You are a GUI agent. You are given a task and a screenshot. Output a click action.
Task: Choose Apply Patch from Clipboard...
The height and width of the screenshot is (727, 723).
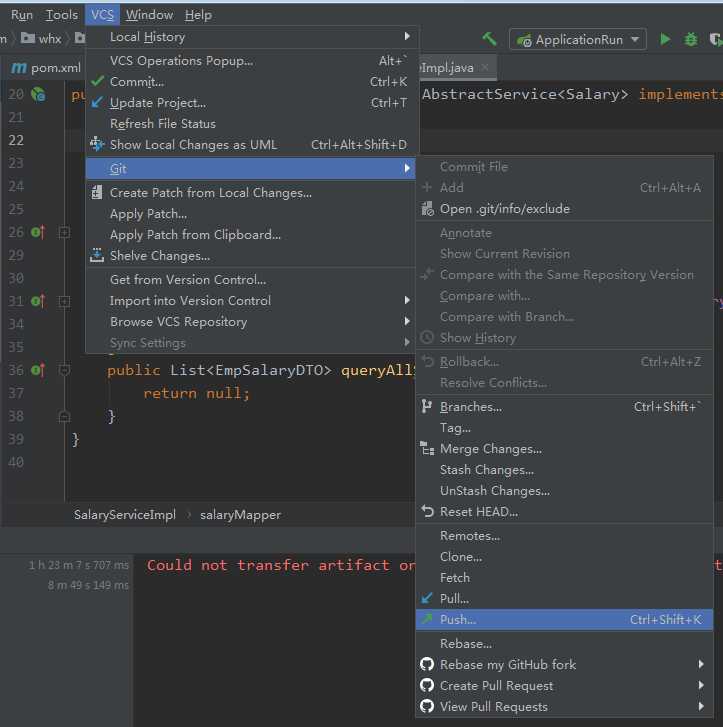[252, 235]
